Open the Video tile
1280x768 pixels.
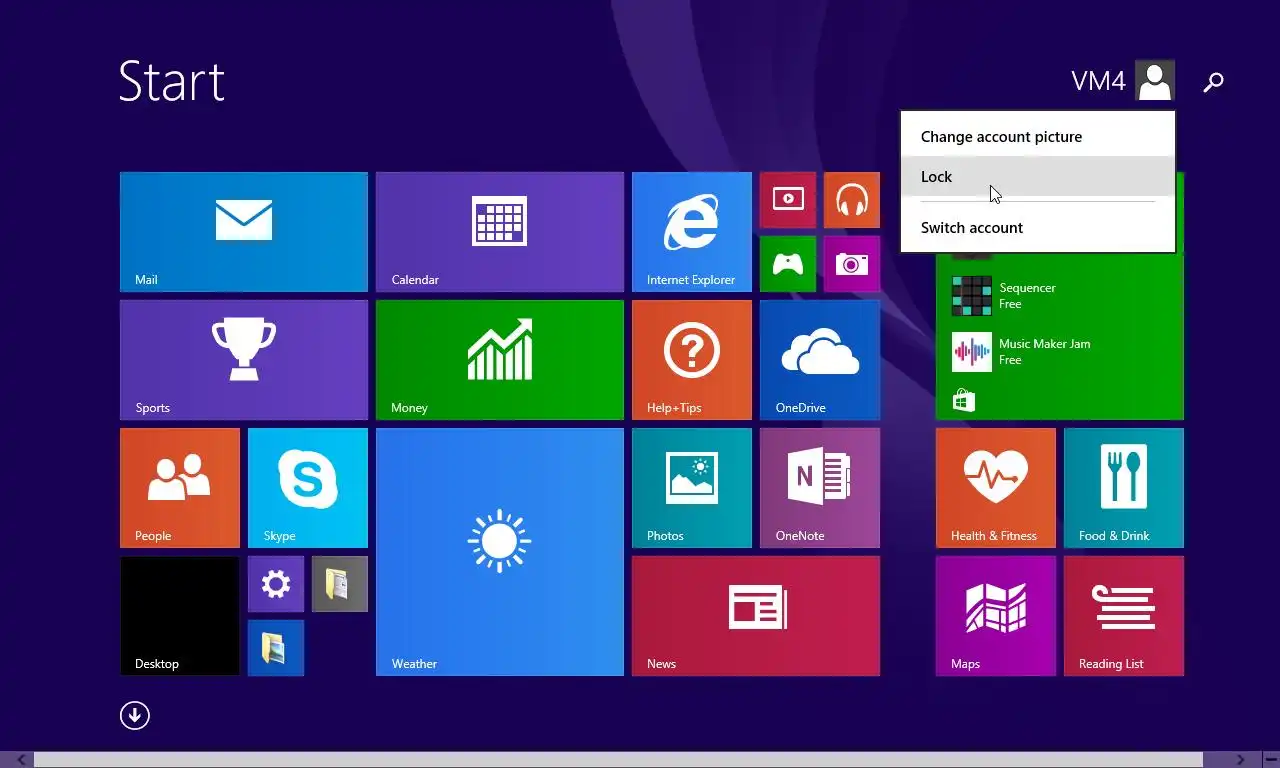pyautogui.click(x=788, y=200)
